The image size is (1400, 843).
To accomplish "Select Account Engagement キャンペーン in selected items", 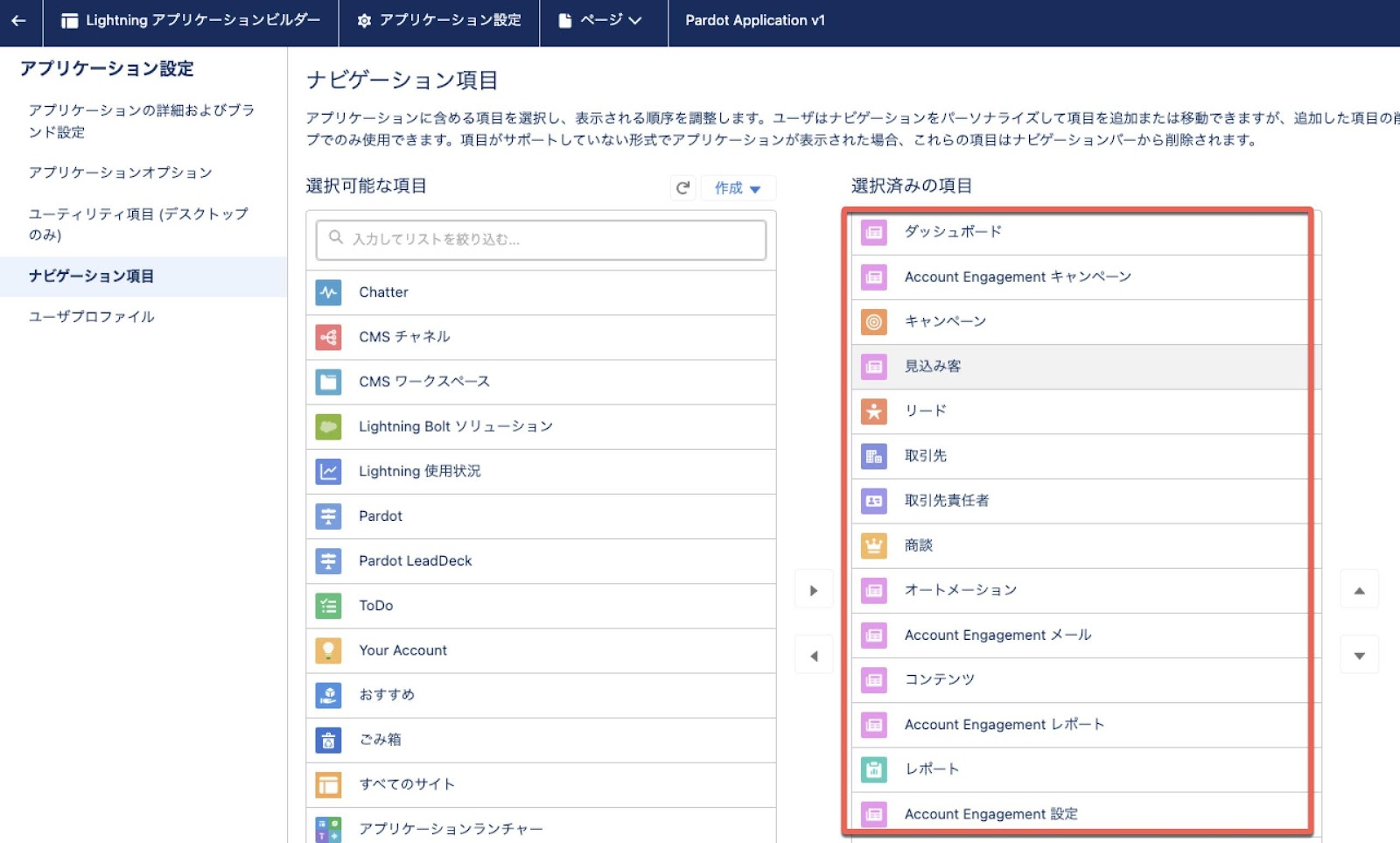I will pyautogui.click(x=1086, y=277).
